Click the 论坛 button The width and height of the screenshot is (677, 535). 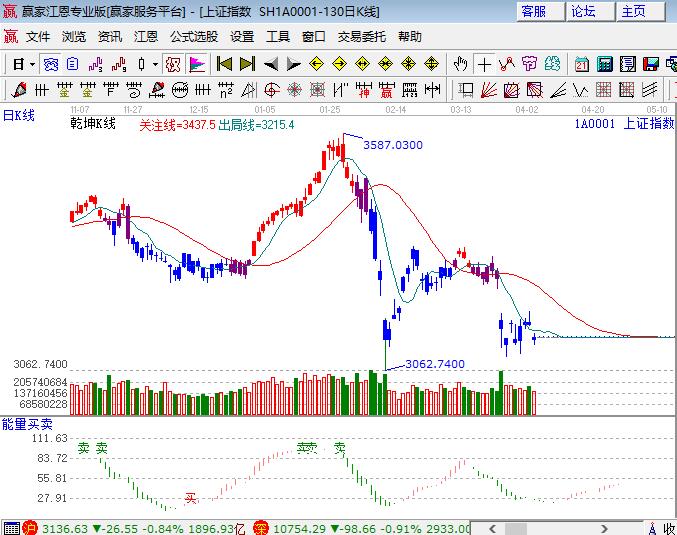(584, 11)
